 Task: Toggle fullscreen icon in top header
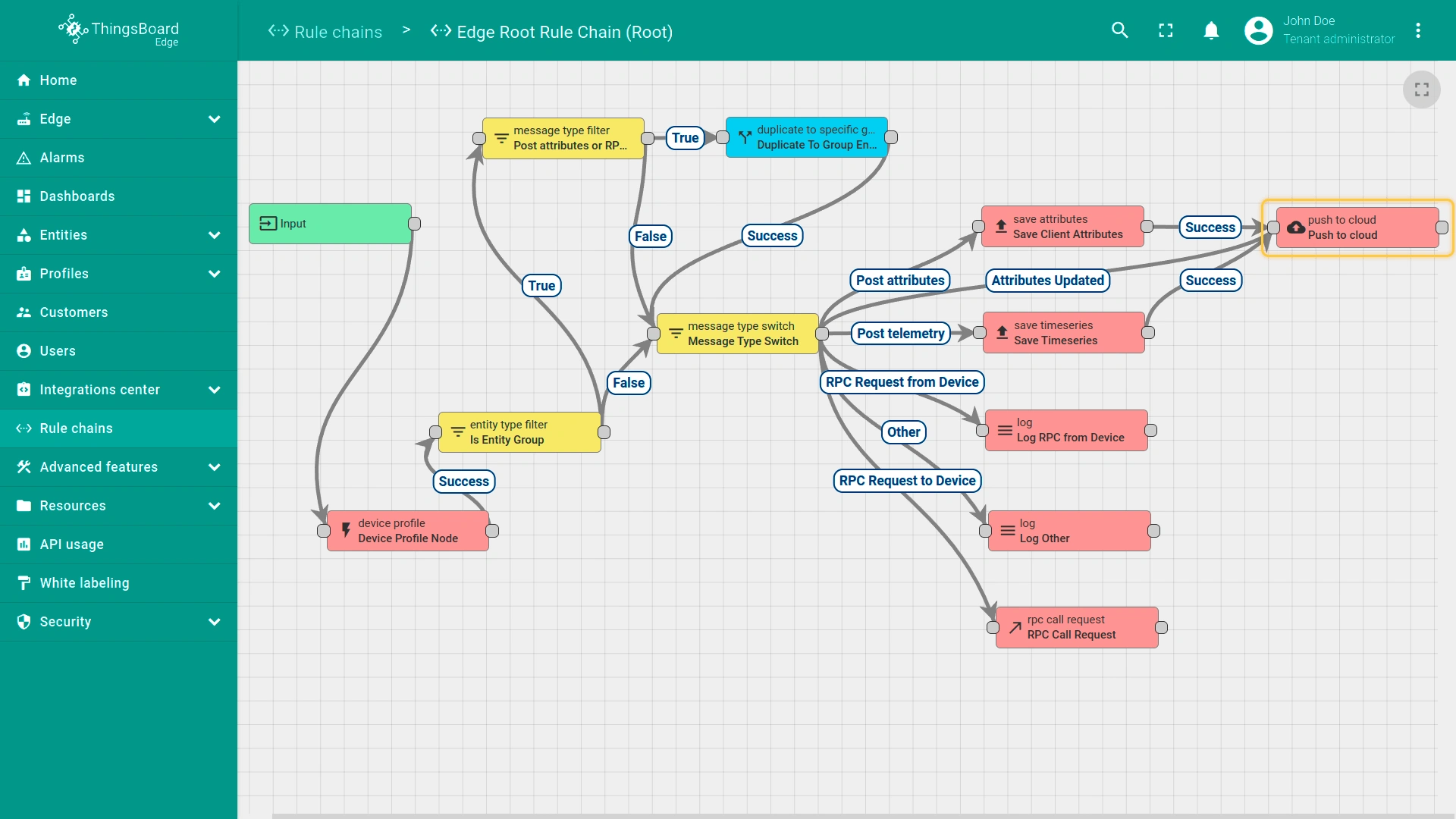1166,30
